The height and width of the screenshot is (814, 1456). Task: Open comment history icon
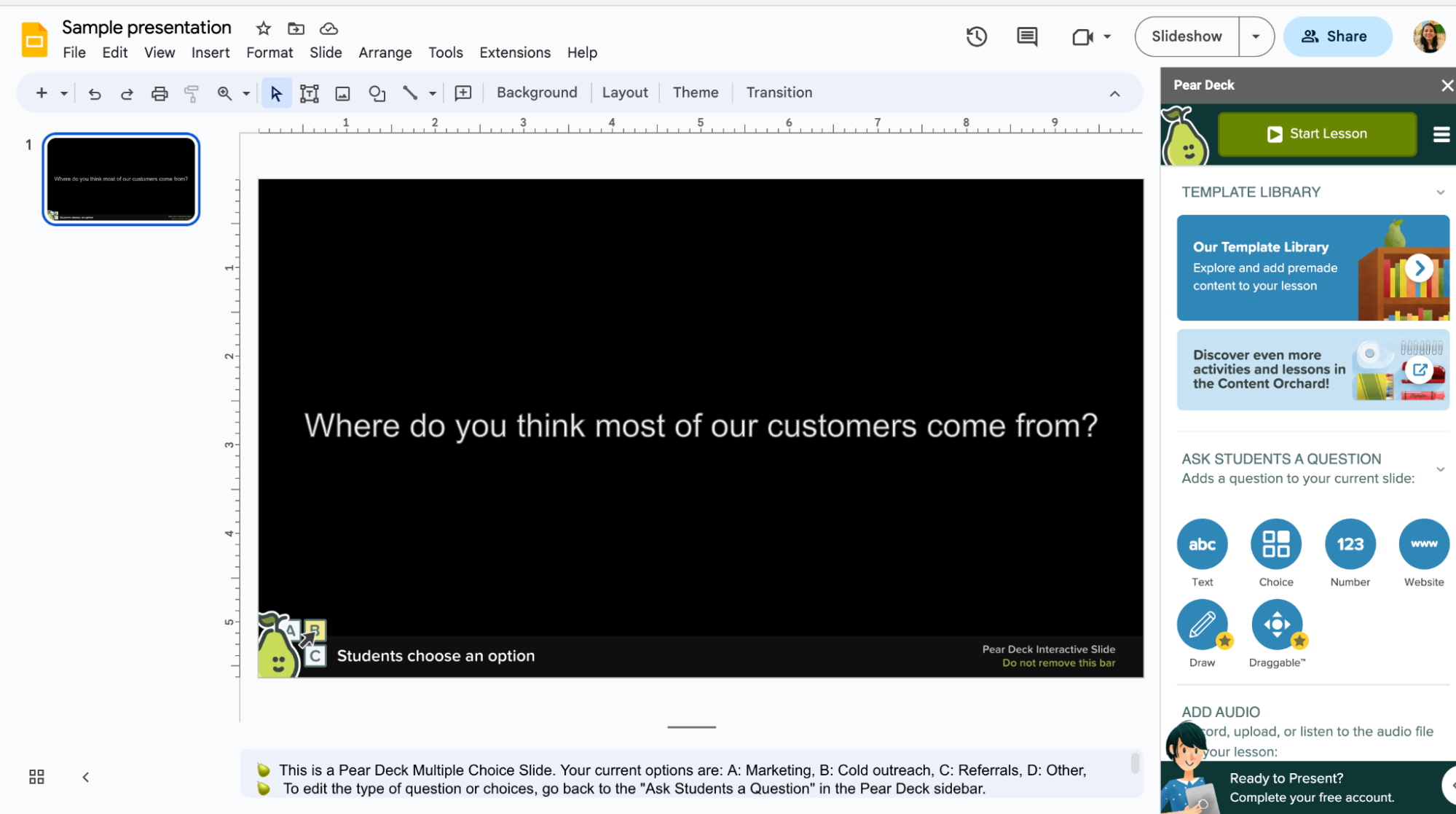1026,36
